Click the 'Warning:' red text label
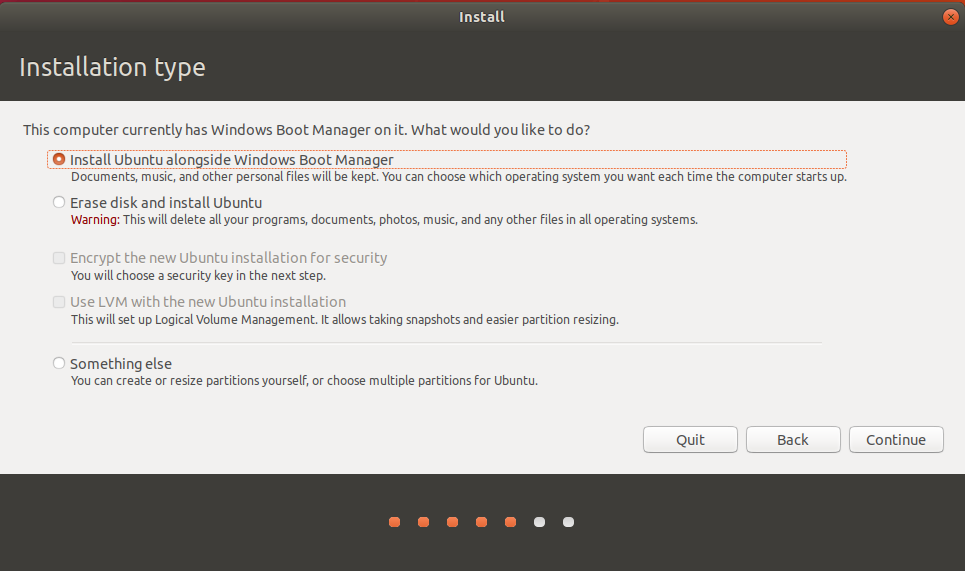965x571 pixels. click(x=95, y=220)
